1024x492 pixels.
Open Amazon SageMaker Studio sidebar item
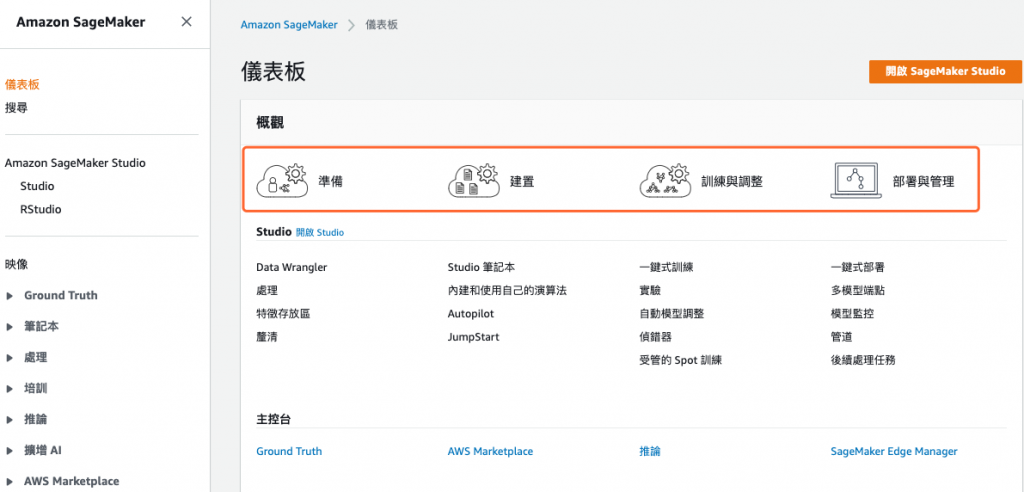[75, 163]
